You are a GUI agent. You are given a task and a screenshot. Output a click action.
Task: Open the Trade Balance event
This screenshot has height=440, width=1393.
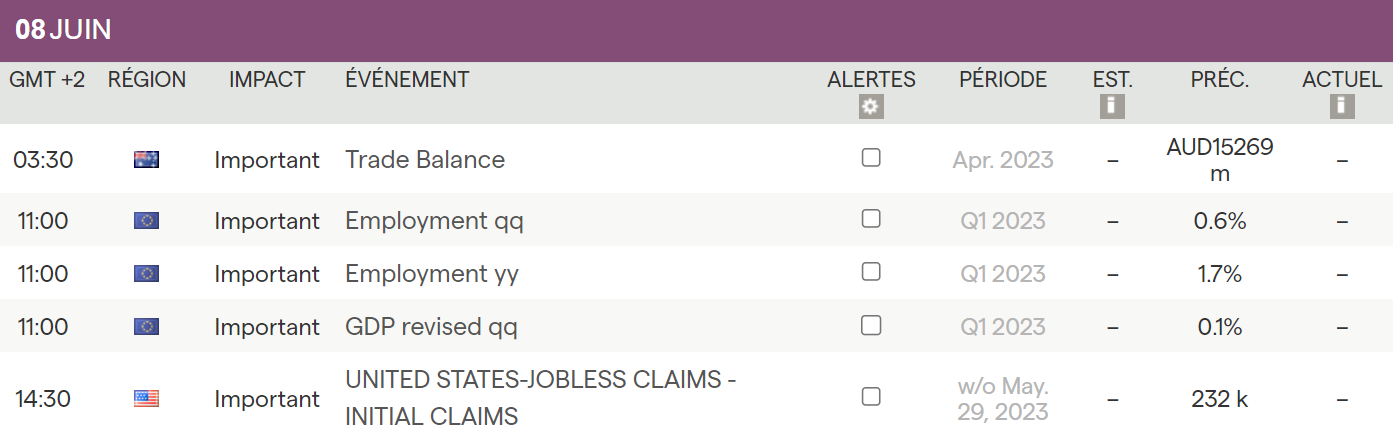pyautogui.click(x=425, y=160)
